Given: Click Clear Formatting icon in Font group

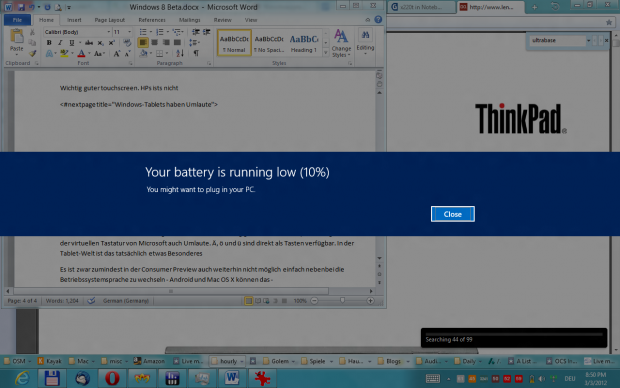Looking at the screenshot, I should (127, 43).
